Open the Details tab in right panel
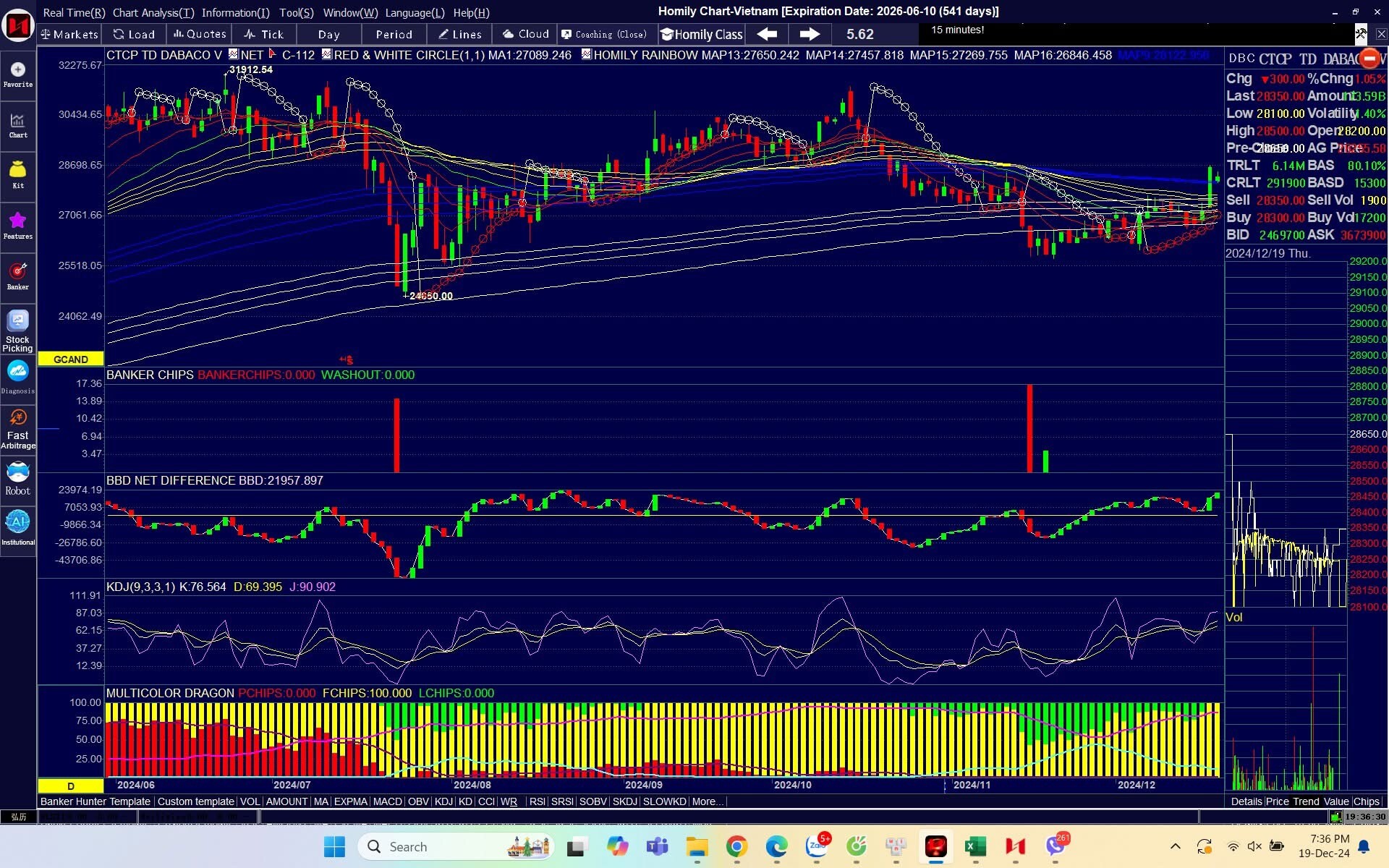 tap(1246, 801)
